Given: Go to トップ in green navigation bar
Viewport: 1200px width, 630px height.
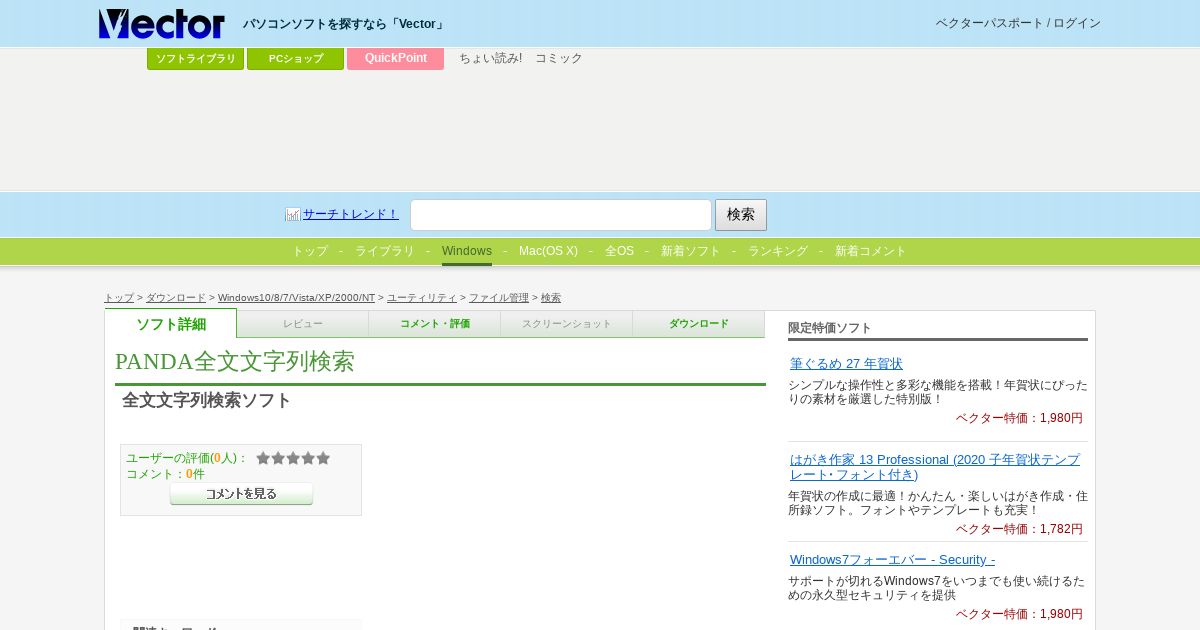Looking at the screenshot, I should 310,251.
